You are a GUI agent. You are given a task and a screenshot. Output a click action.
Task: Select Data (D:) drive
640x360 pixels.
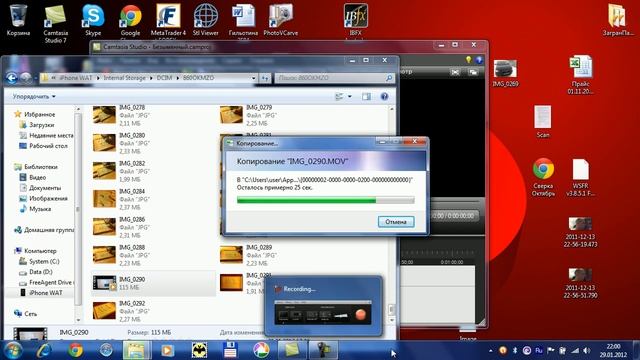(x=40, y=272)
